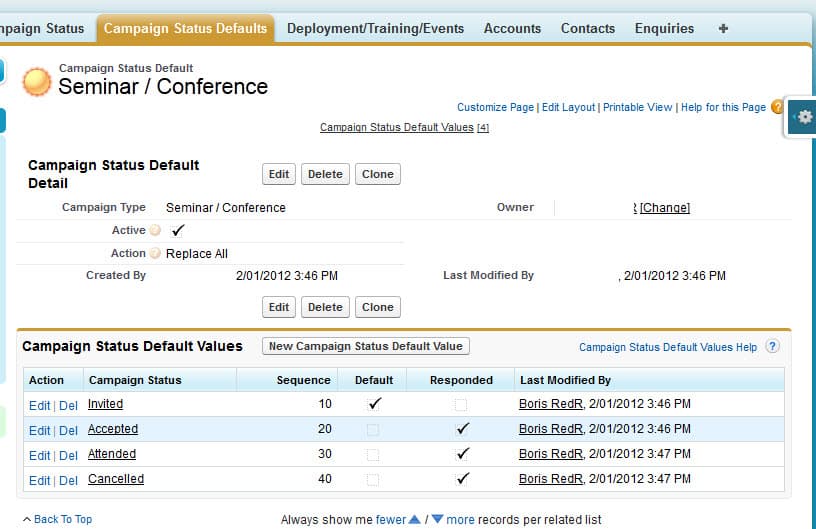Open the Customize Page link
This screenshot has width=816, height=529.
tap(495, 107)
